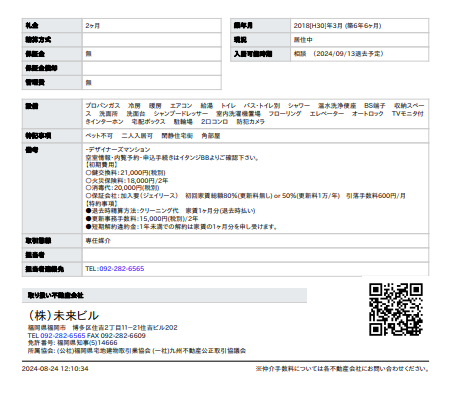Click '角部屋' in special notes

pyautogui.click(x=211, y=136)
